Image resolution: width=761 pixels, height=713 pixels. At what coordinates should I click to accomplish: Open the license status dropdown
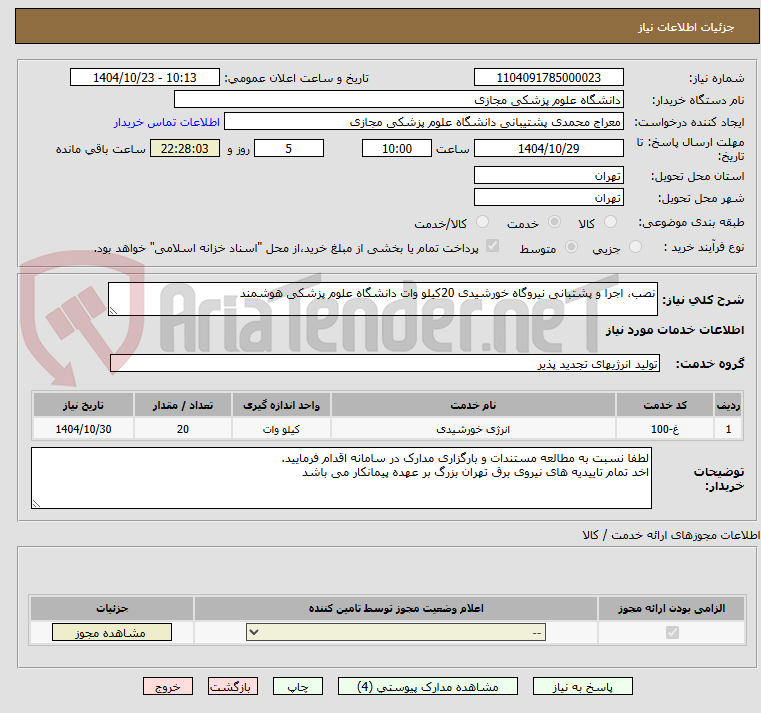[396, 632]
